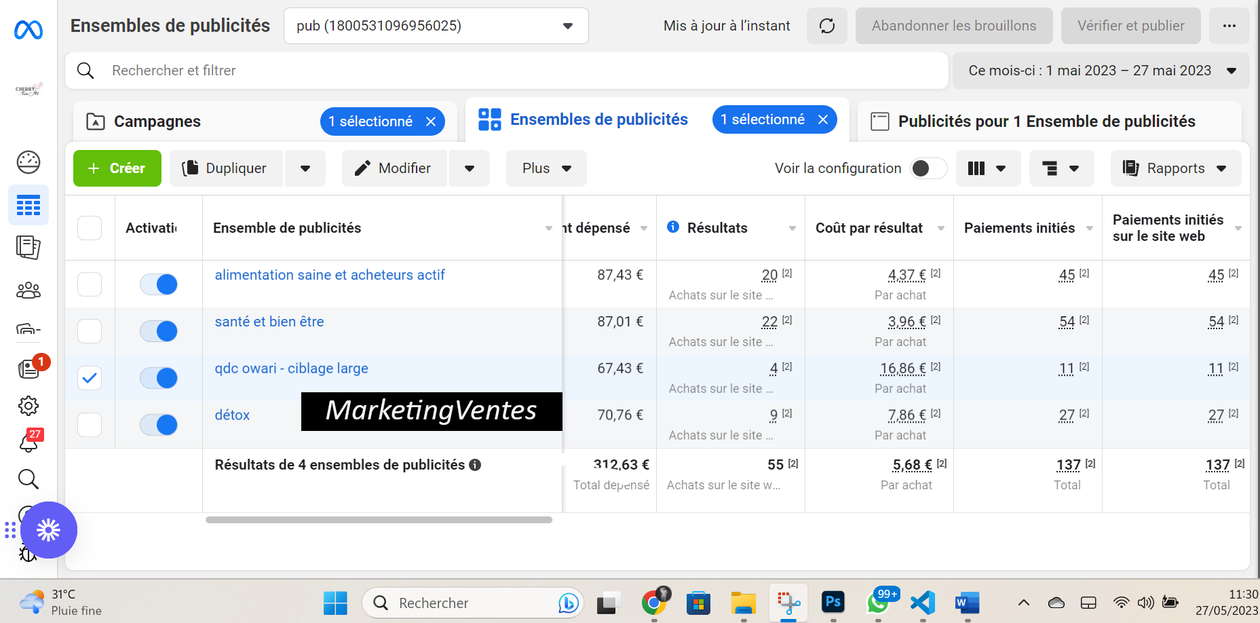Disable the 'santé et bien être' ad set

pyautogui.click(x=158, y=331)
